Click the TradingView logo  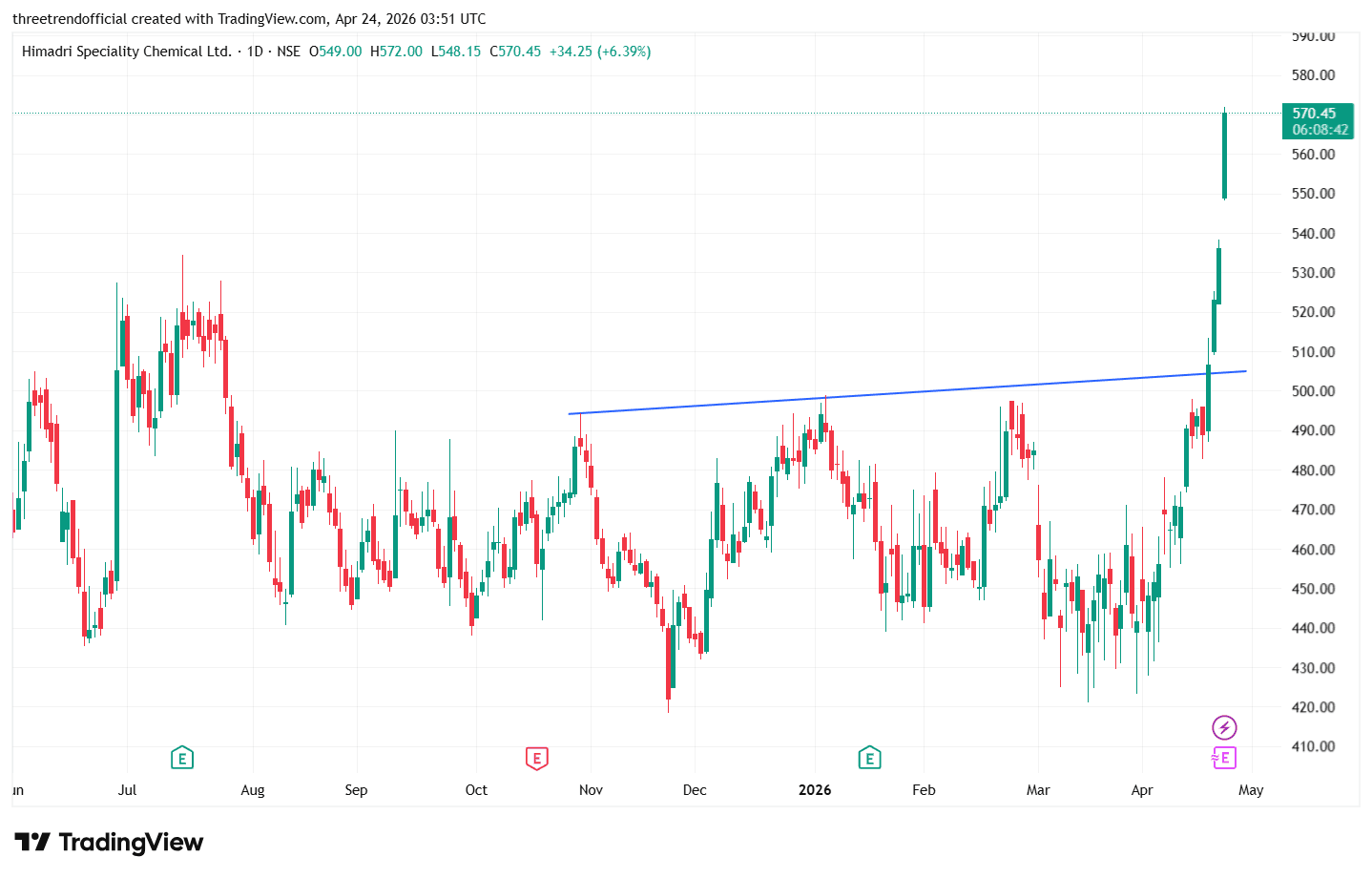click(109, 842)
